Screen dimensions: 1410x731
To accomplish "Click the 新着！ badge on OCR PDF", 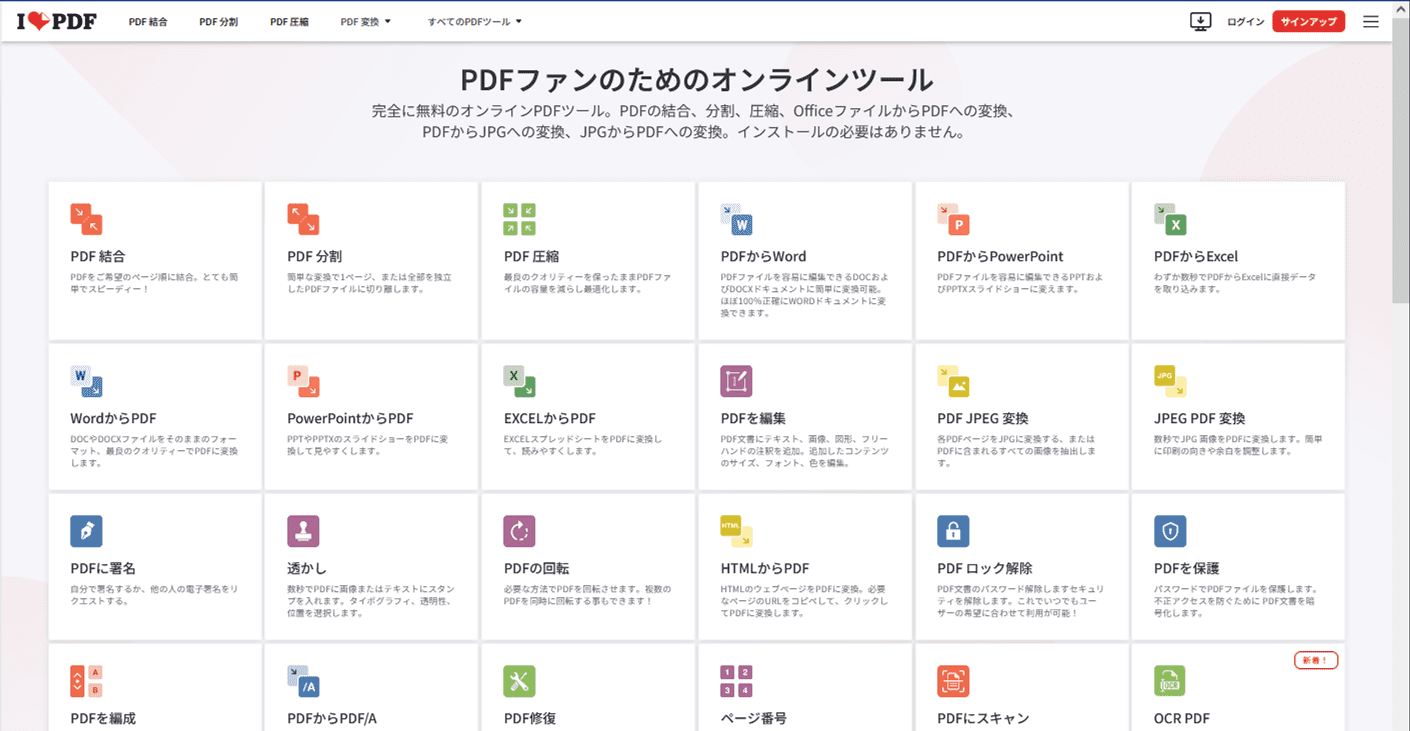I will (1316, 660).
